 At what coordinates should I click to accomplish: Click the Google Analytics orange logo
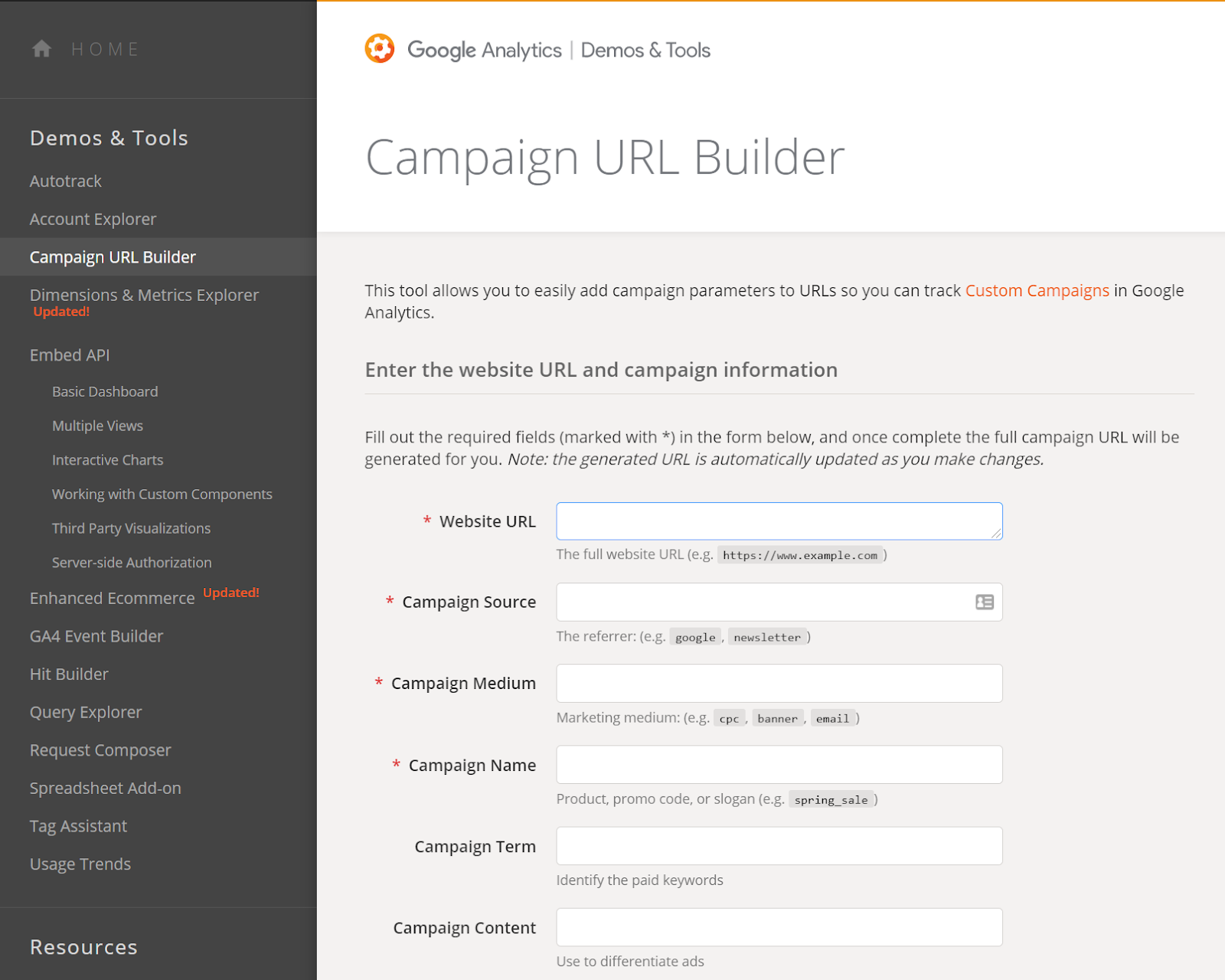point(380,48)
